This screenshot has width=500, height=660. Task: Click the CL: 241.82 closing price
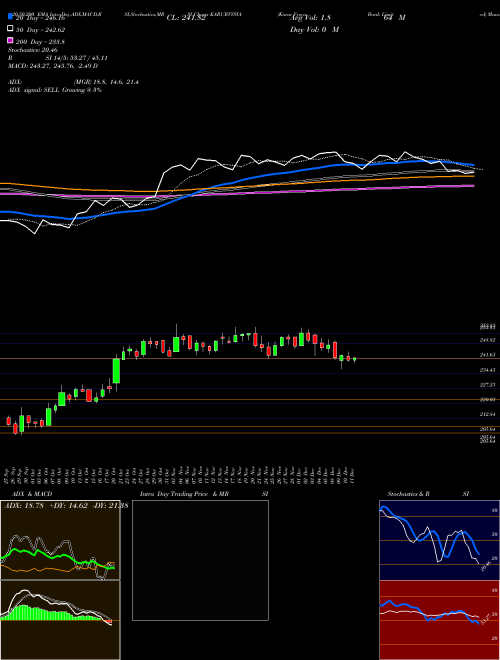(186, 18)
